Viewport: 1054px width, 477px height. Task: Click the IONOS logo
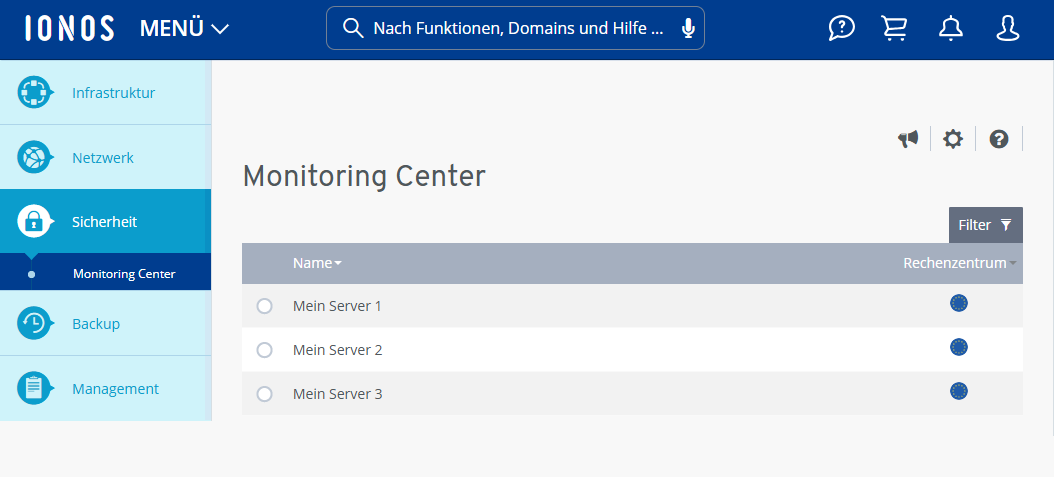pyautogui.click(x=69, y=28)
